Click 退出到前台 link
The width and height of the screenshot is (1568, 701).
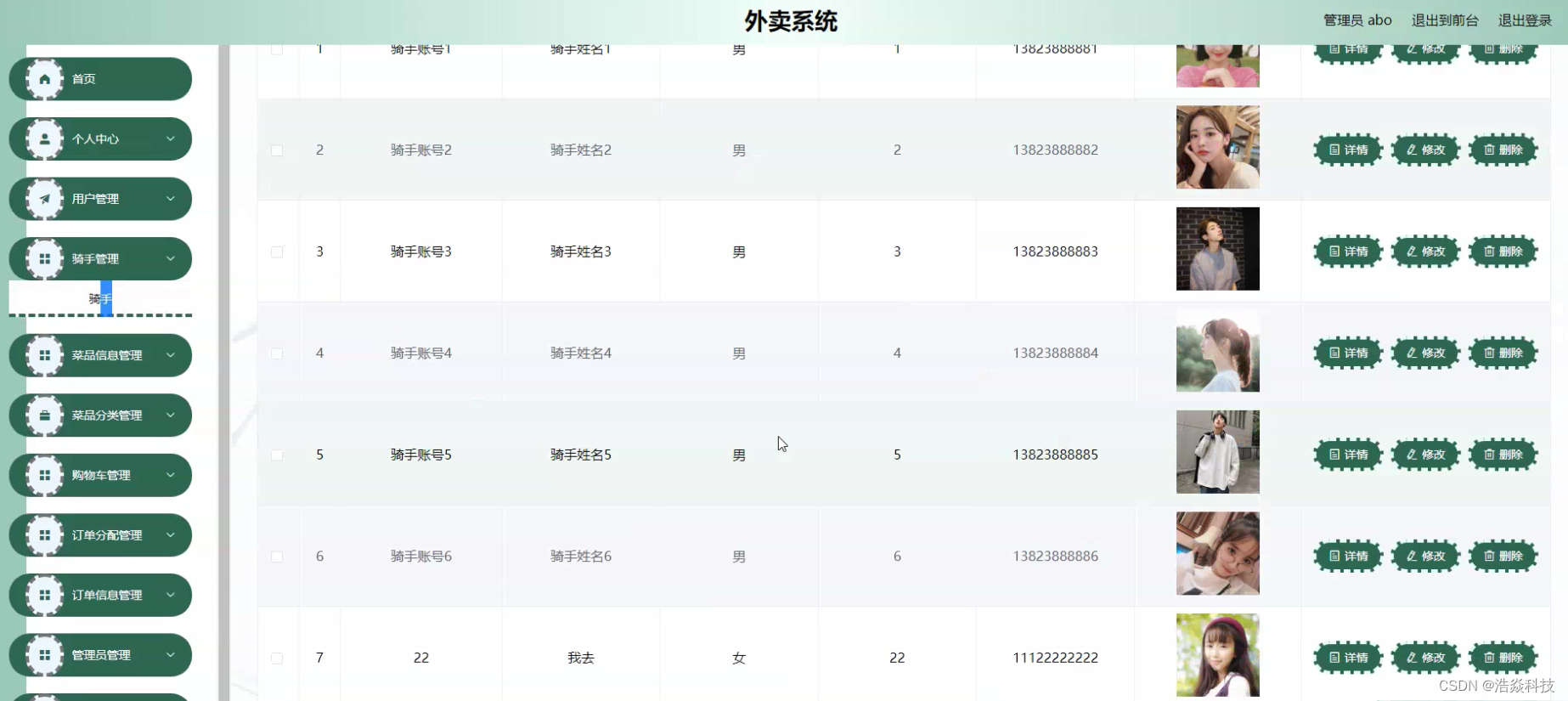click(x=1445, y=20)
